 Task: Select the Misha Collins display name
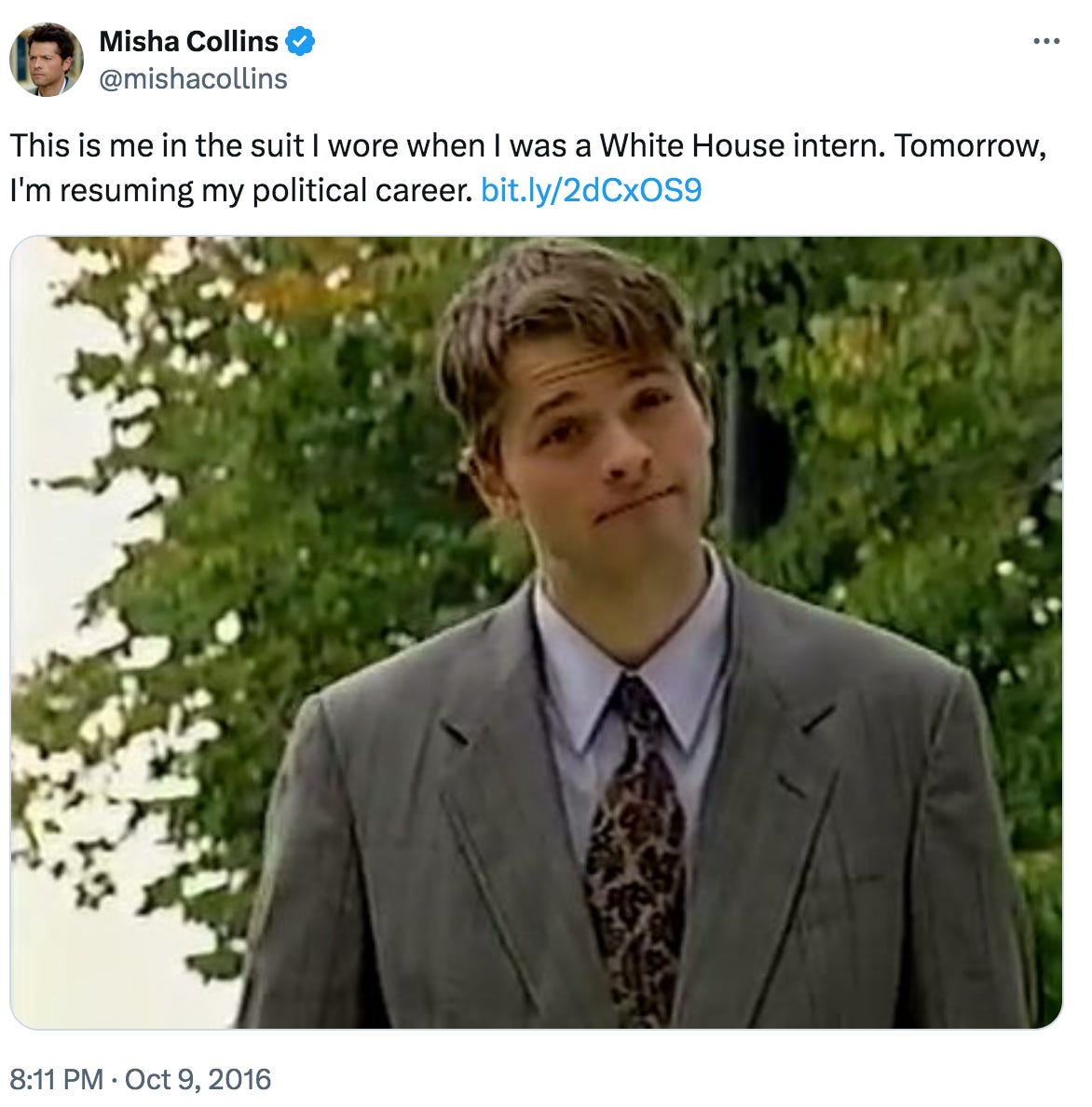point(188,41)
